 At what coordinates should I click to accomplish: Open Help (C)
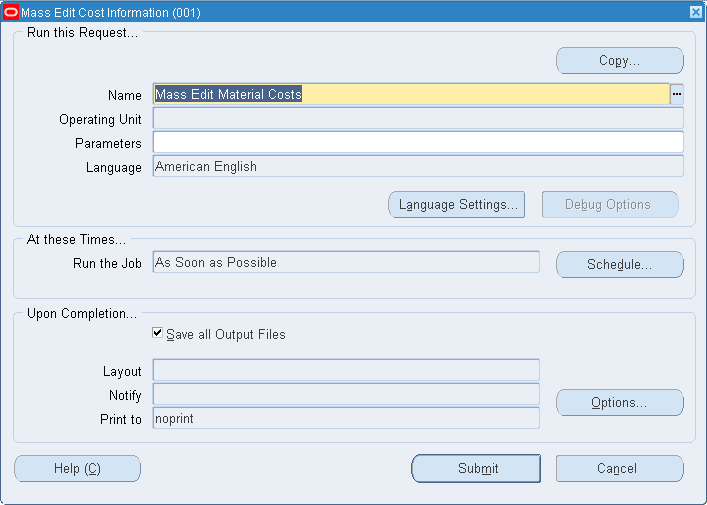[78, 468]
